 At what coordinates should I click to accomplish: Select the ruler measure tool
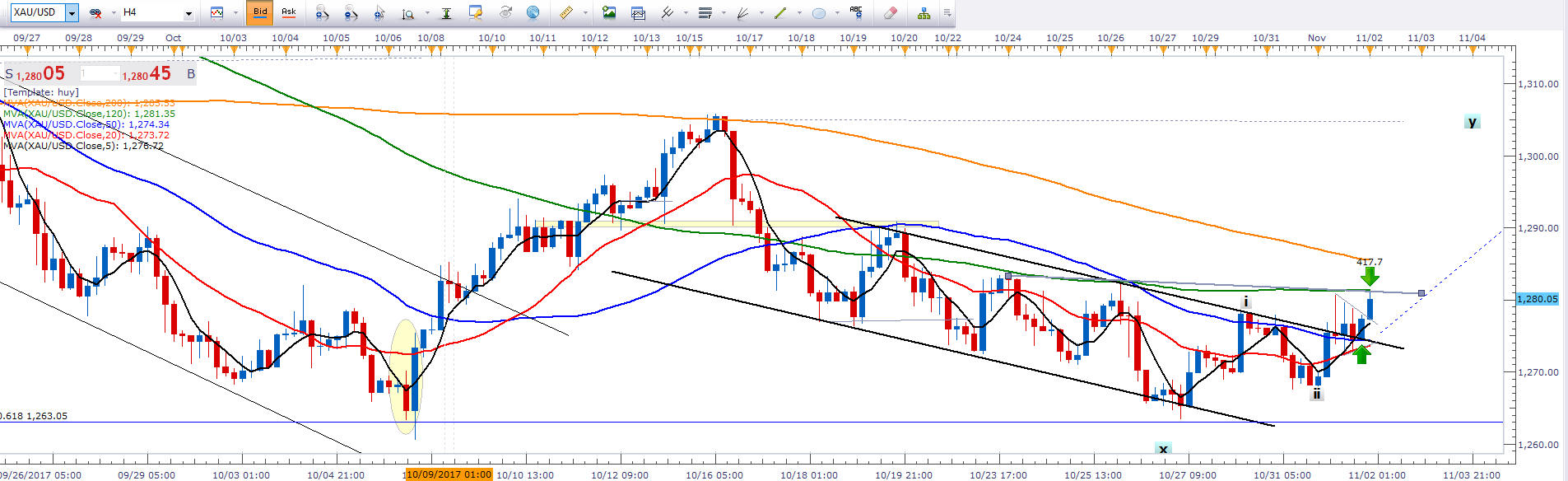[x=565, y=12]
